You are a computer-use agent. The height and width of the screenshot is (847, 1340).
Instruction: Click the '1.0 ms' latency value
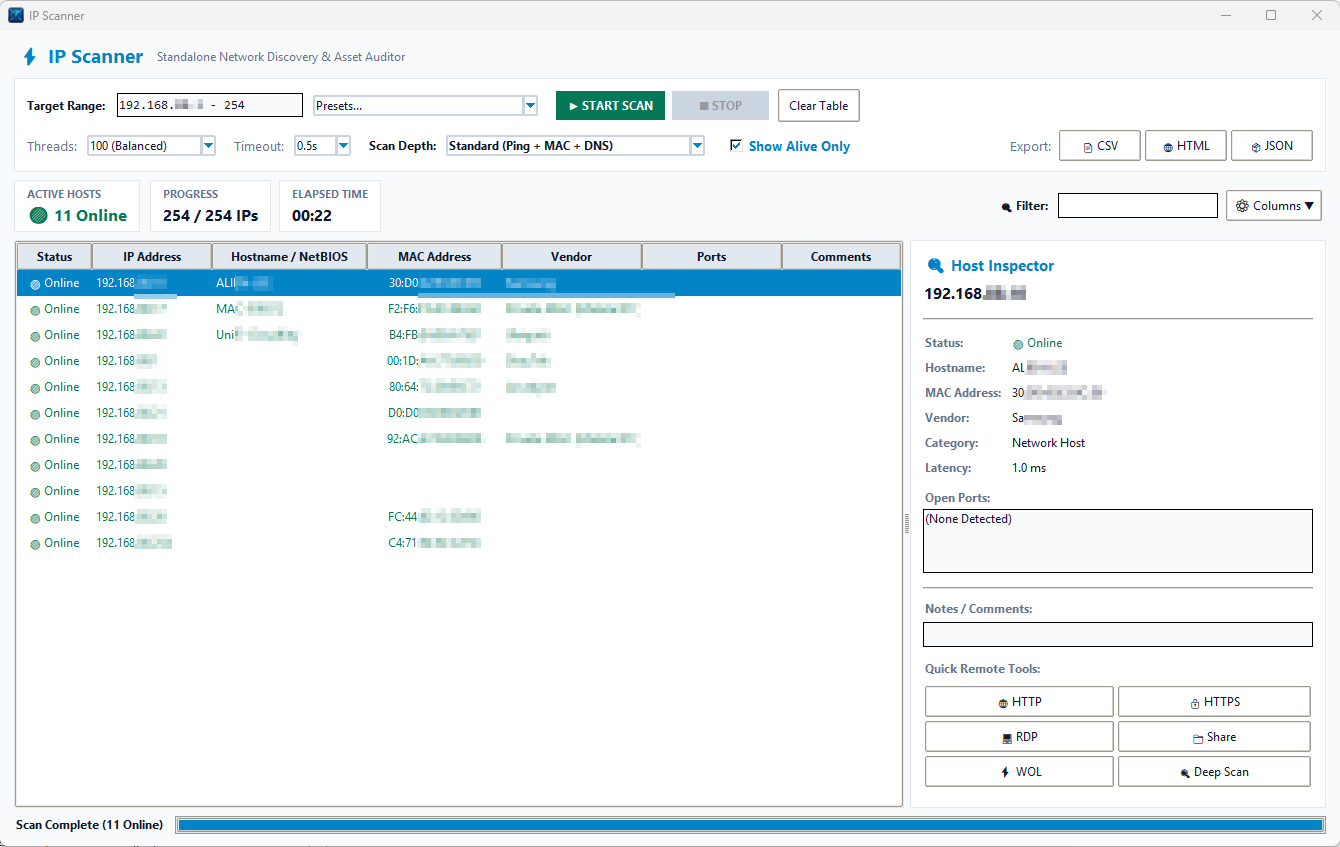coord(1029,468)
